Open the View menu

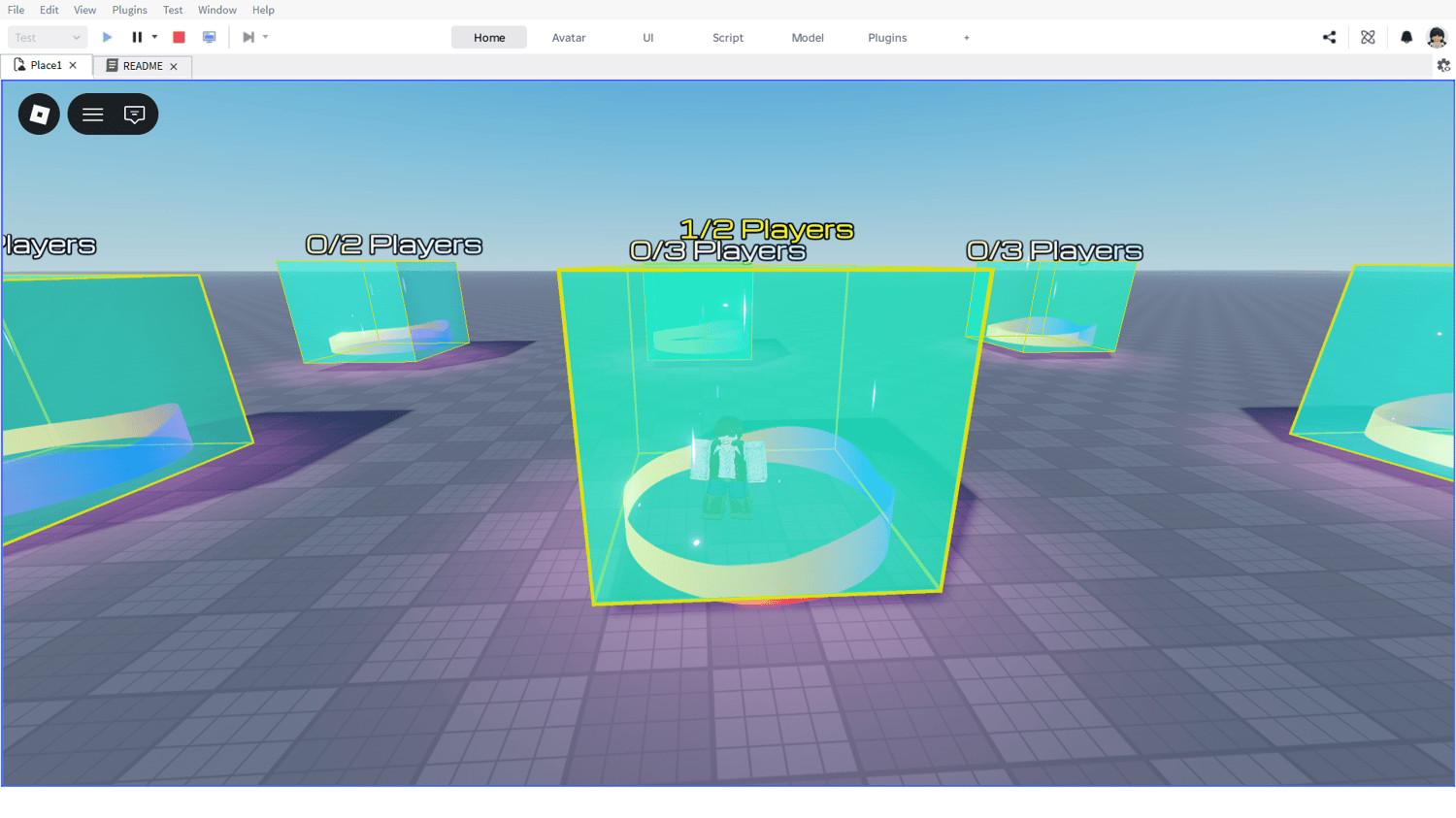[84, 10]
